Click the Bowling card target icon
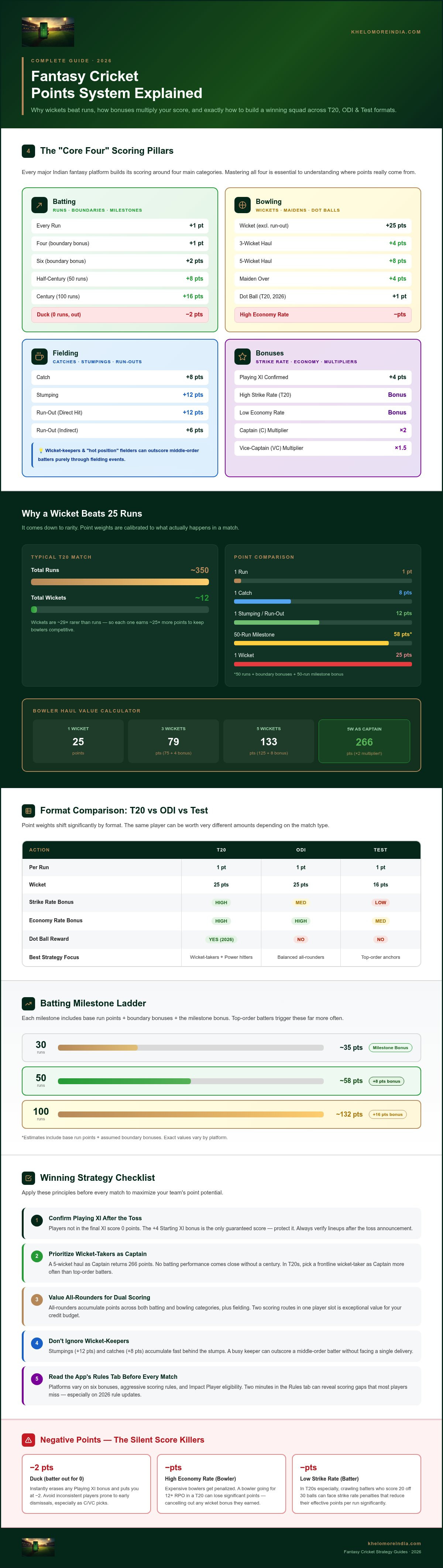 tap(243, 205)
